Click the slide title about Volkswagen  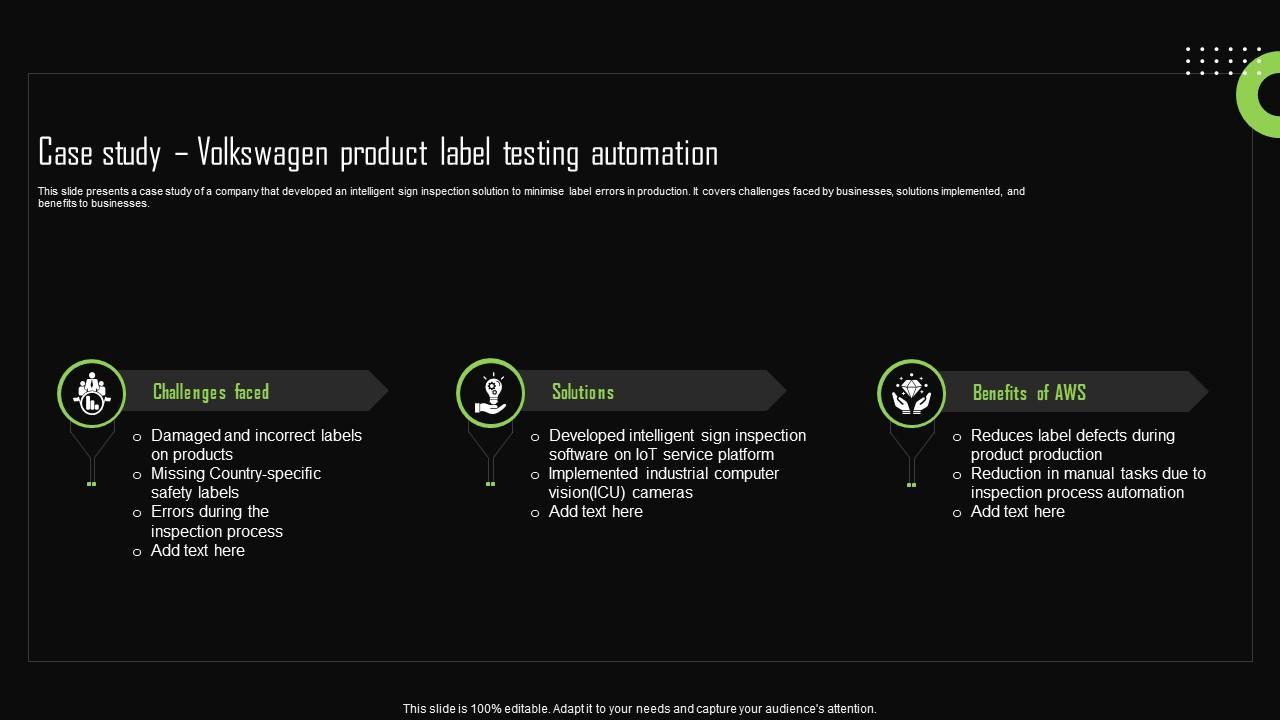378,153
